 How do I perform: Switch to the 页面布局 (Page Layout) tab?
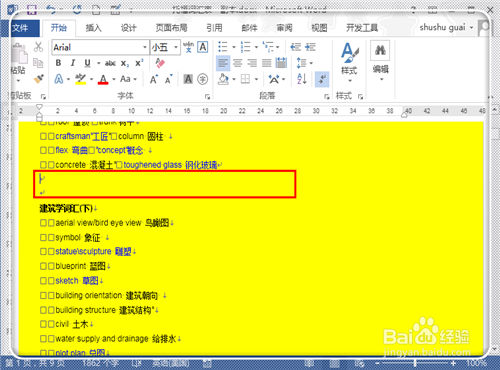pyautogui.click(x=171, y=28)
